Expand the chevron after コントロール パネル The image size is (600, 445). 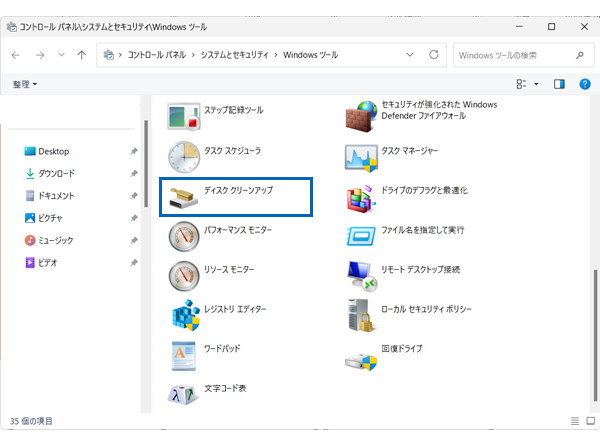193,55
